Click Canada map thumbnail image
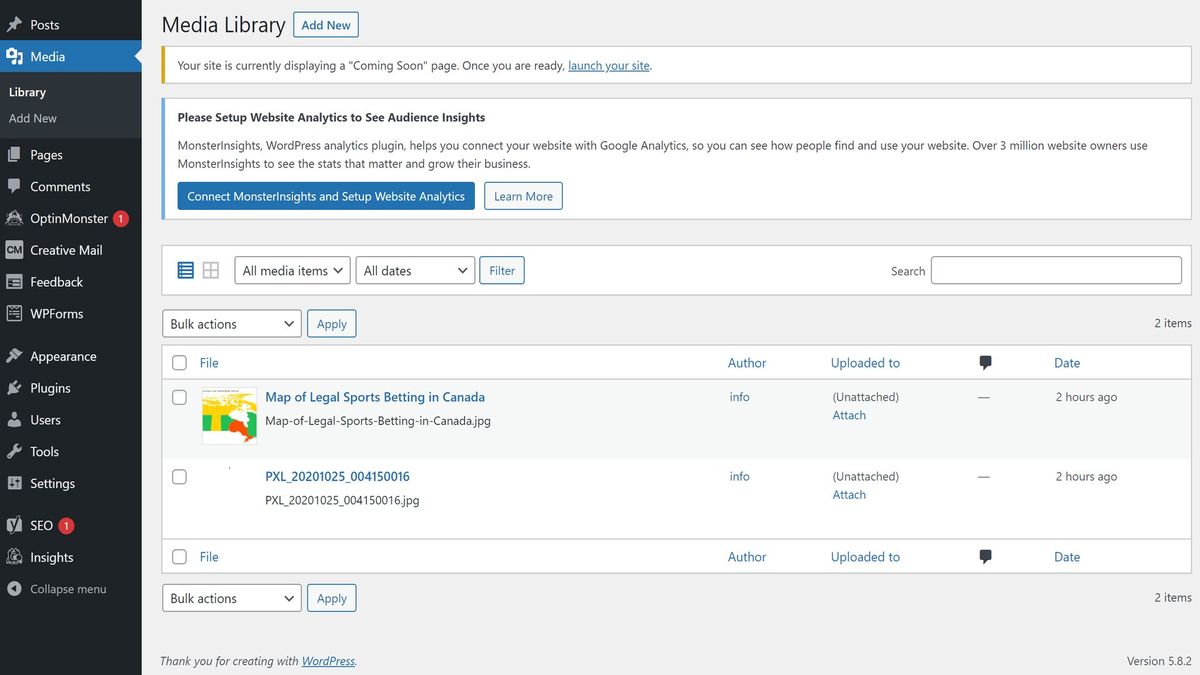This screenshot has height=675, width=1200. tap(230, 416)
